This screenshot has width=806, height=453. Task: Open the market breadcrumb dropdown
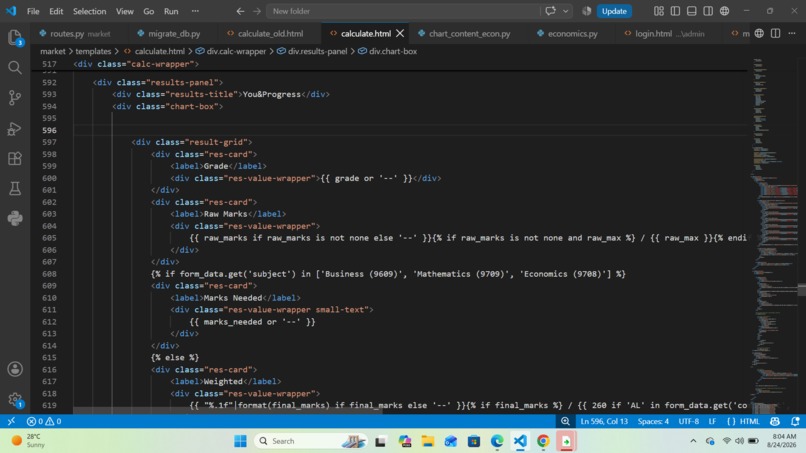[x=52, y=51]
